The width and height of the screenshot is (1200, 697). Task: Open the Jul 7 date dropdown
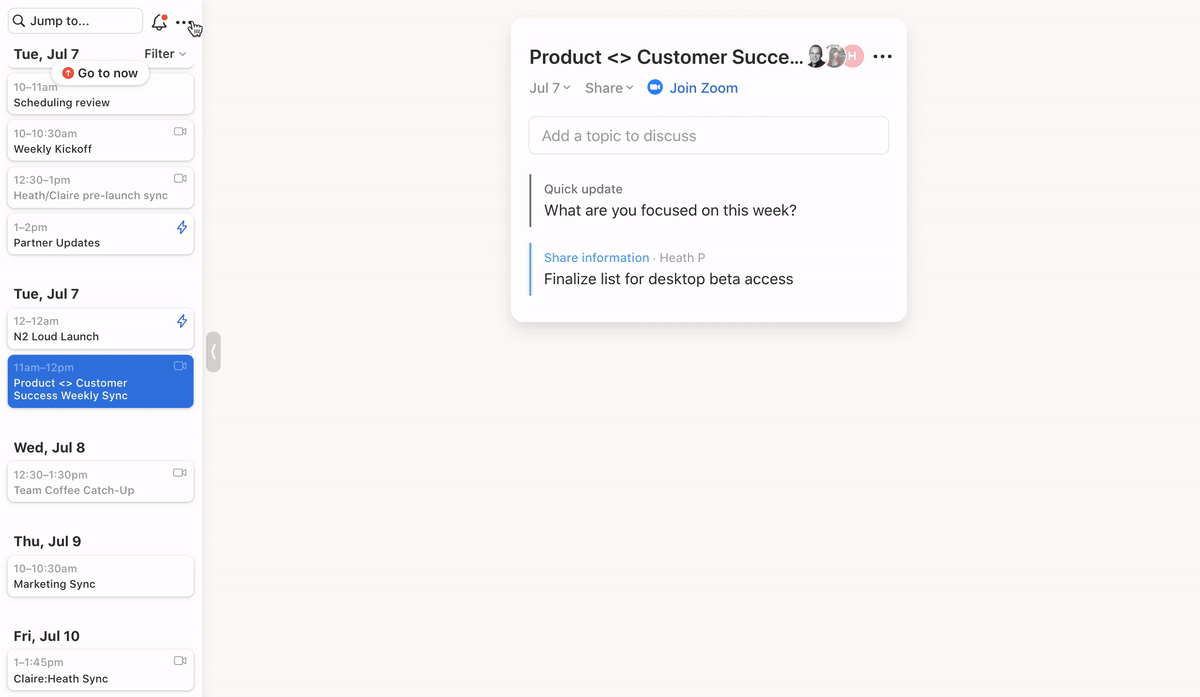click(x=550, y=88)
